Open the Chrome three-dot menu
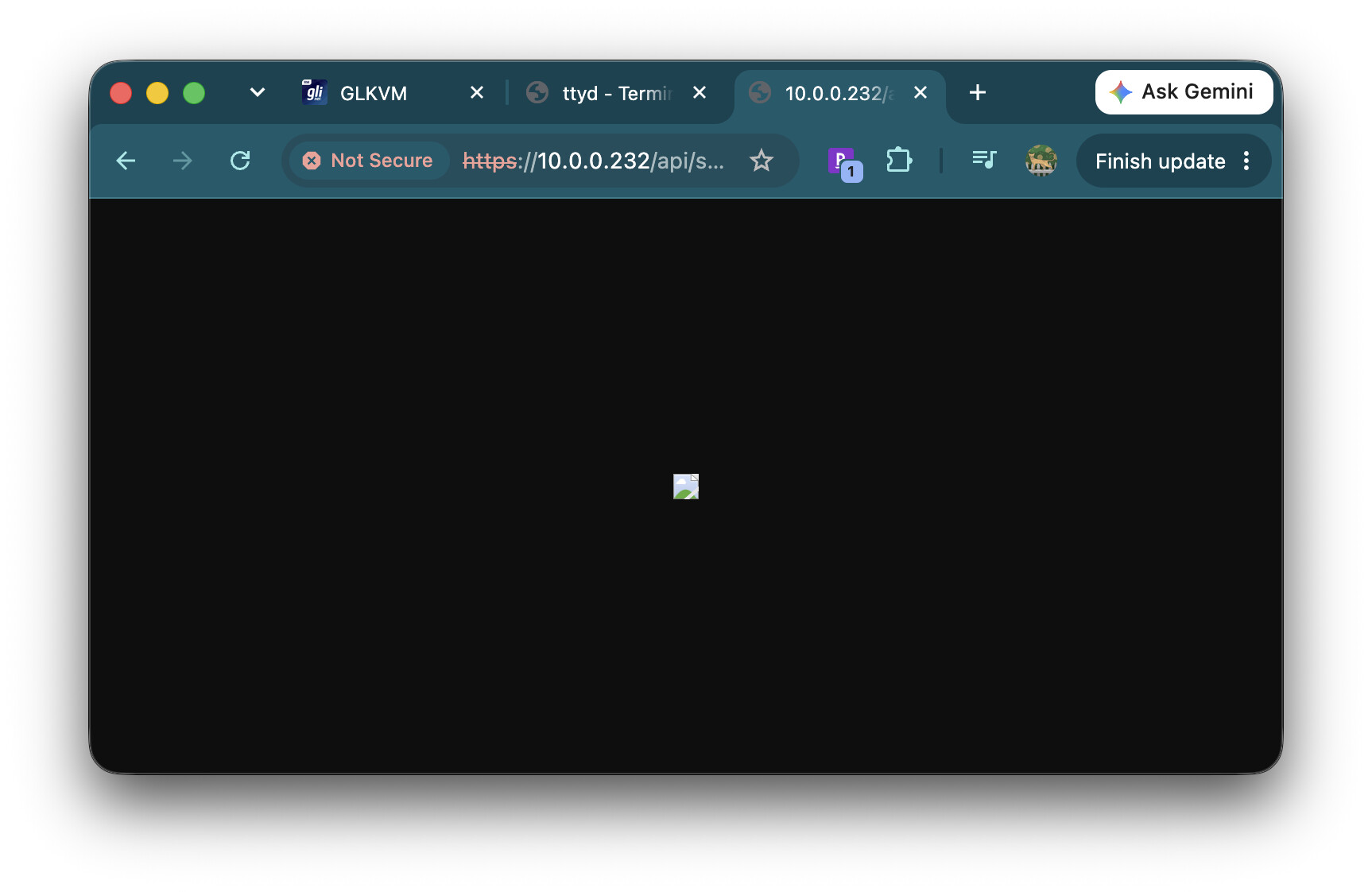This screenshot has height=892, width=1372. click(x=1246, y=161)
